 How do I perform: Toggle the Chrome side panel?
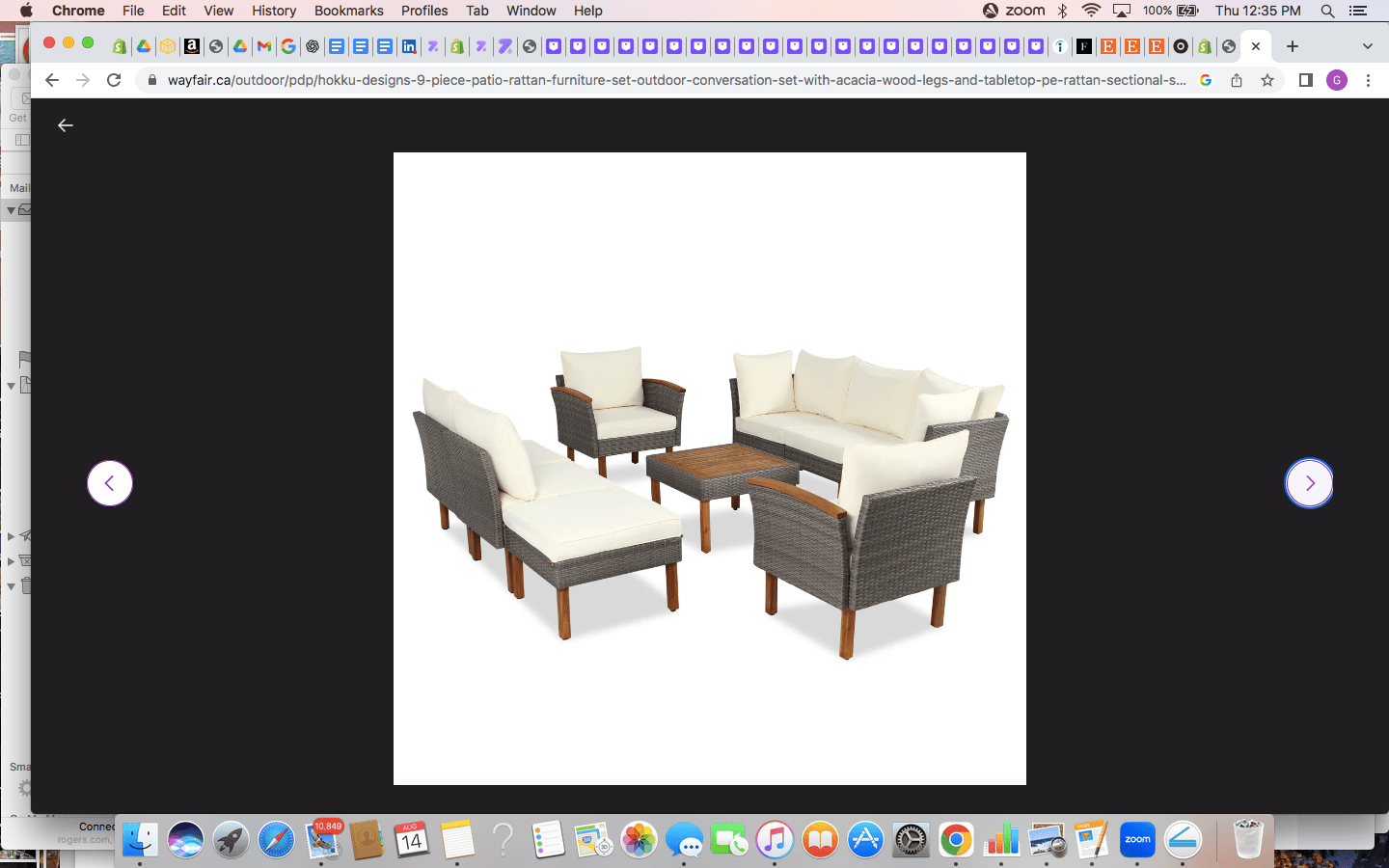pos(1305,80)
